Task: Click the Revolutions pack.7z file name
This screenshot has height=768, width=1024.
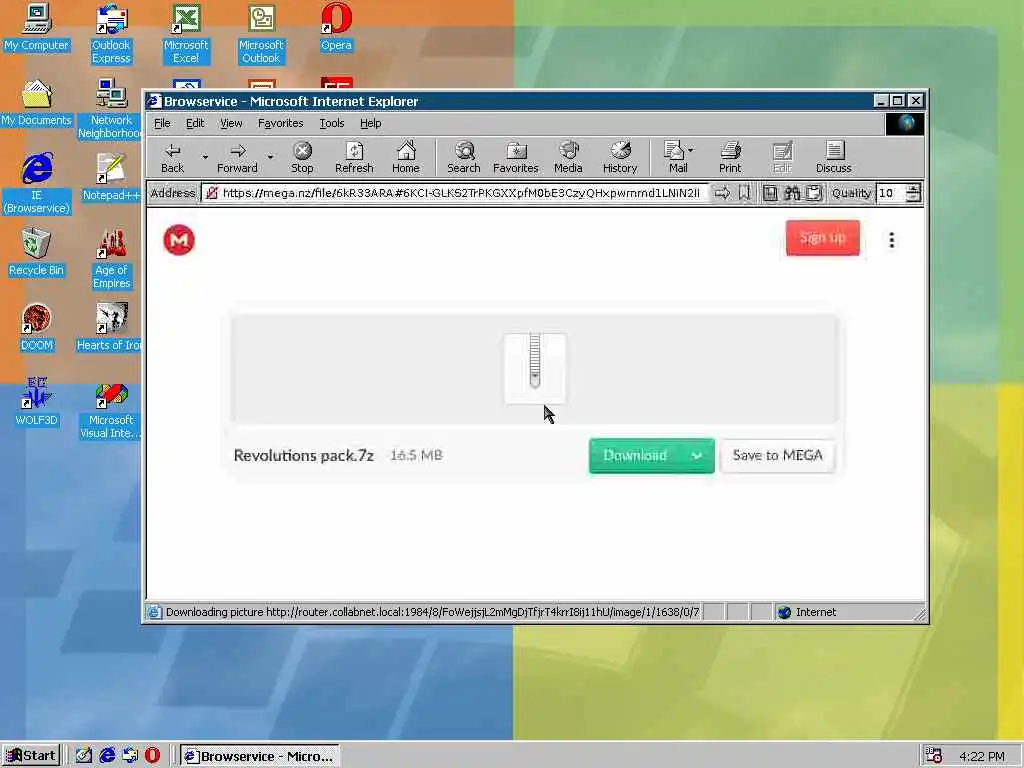Action: [304, 455]
